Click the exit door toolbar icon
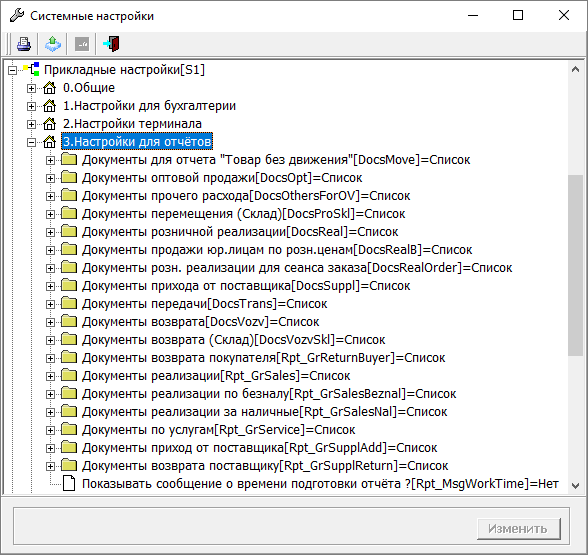 click(111, 44)
